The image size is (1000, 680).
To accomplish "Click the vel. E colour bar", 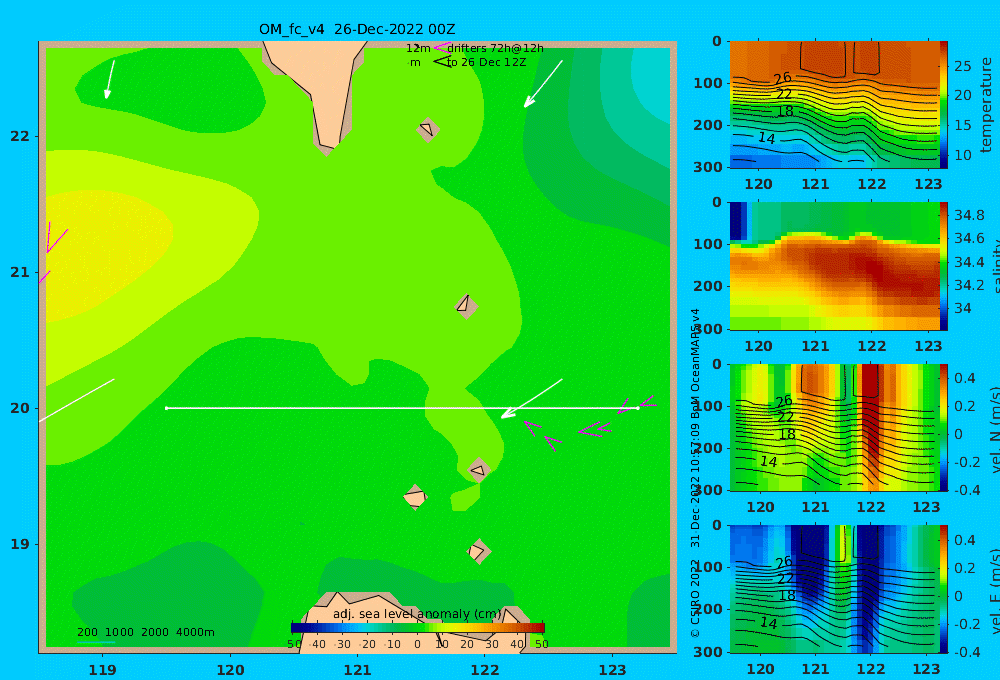I will (x=943, y=589).
